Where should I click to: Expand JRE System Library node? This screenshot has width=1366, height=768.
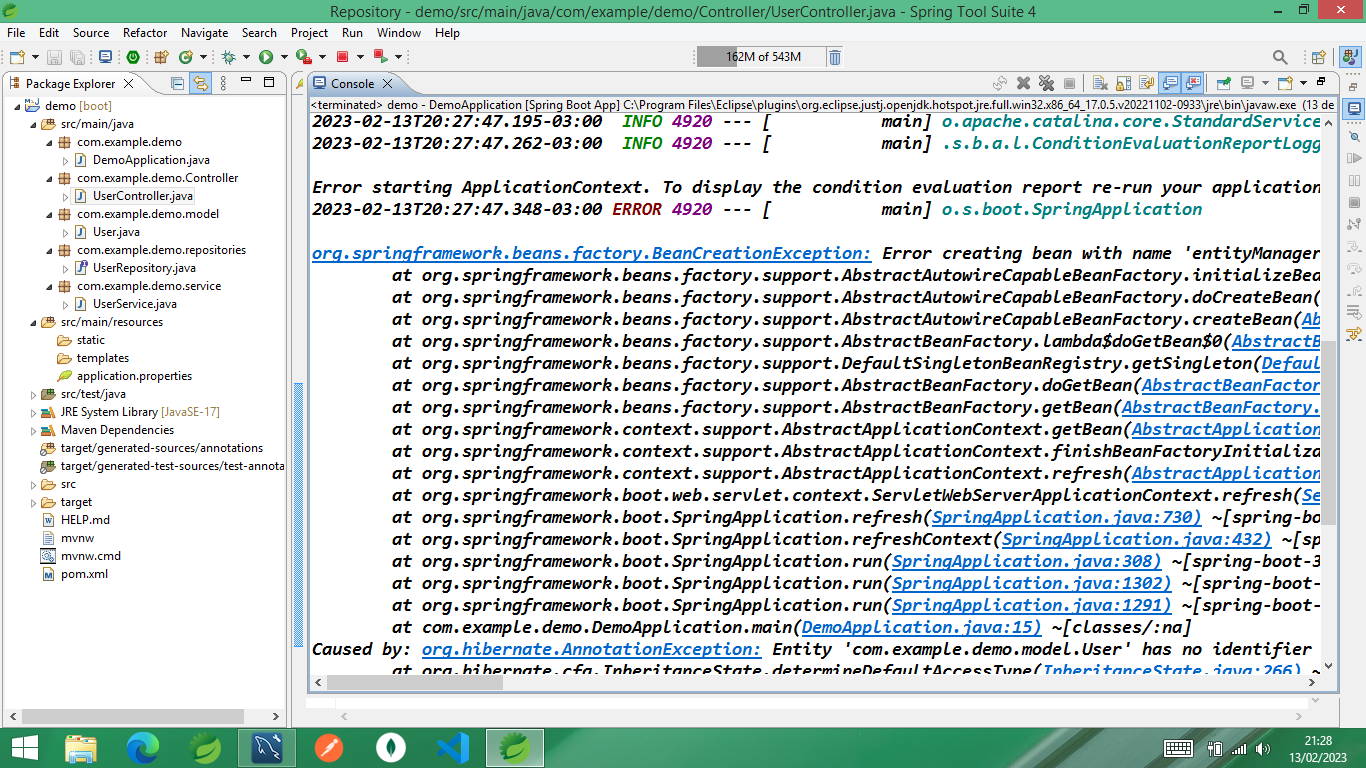tap(33, 412)
